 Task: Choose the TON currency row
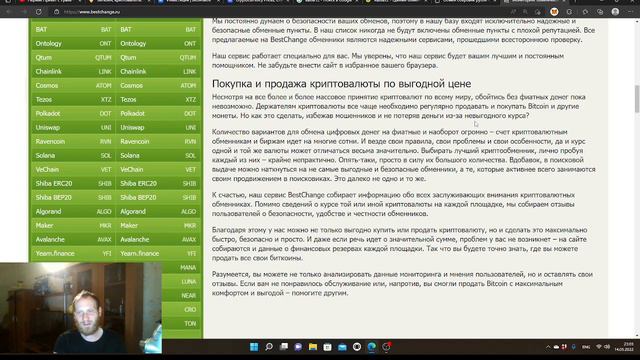[x=181, y=324]
